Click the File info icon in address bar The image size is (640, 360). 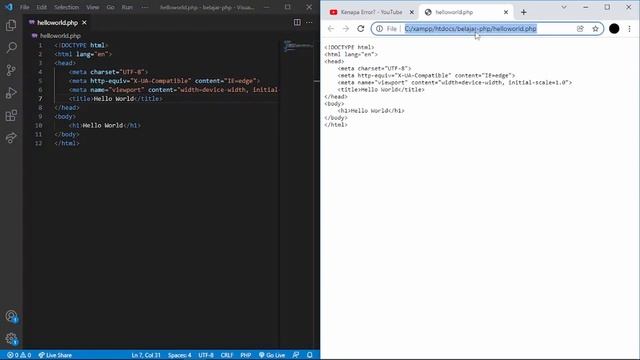click(x=379, y=29)
